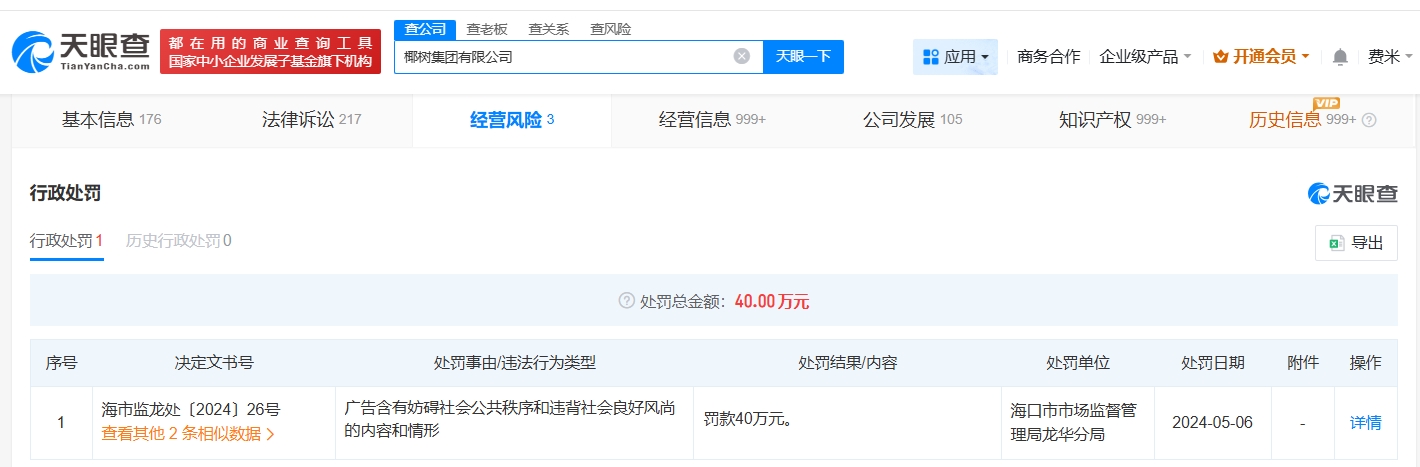Expand the 应用 apps dropdown

point(955,57)
